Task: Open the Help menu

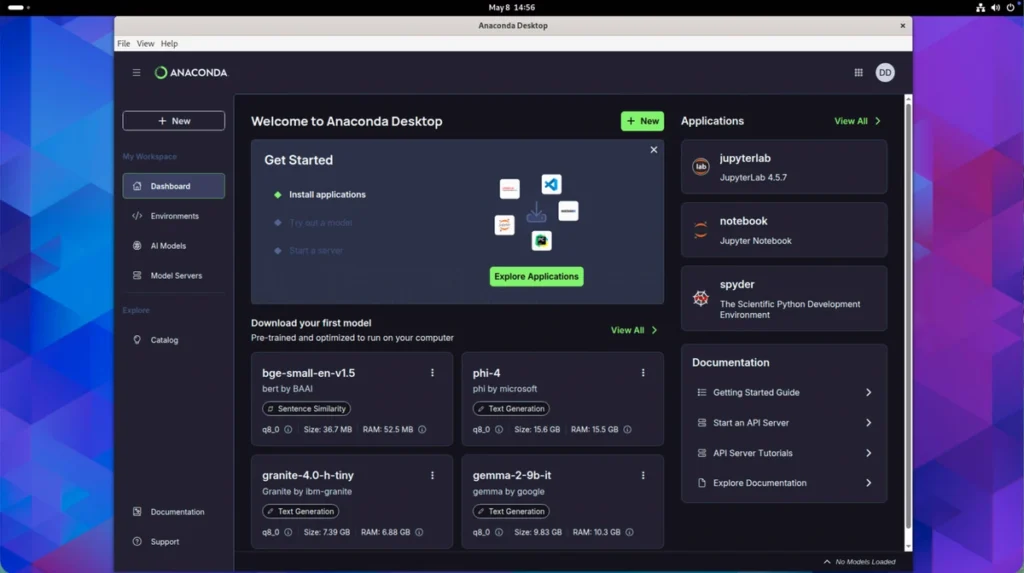Action: (x=169, y=44)
